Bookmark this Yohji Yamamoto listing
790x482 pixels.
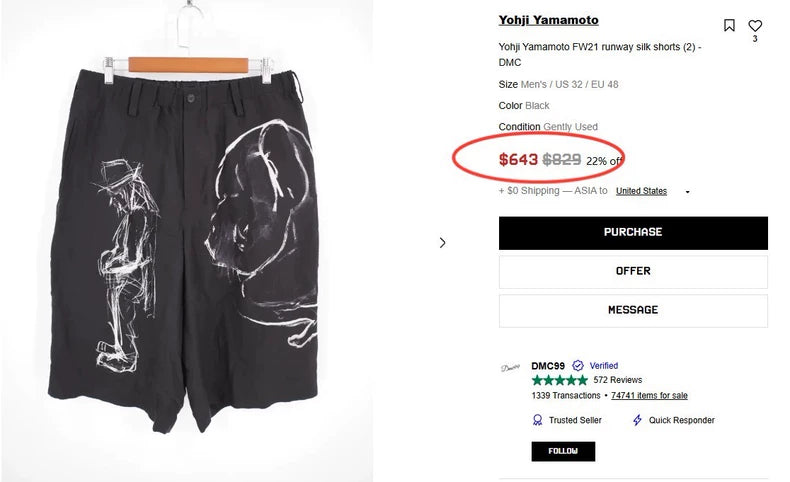tap(729, 26)
